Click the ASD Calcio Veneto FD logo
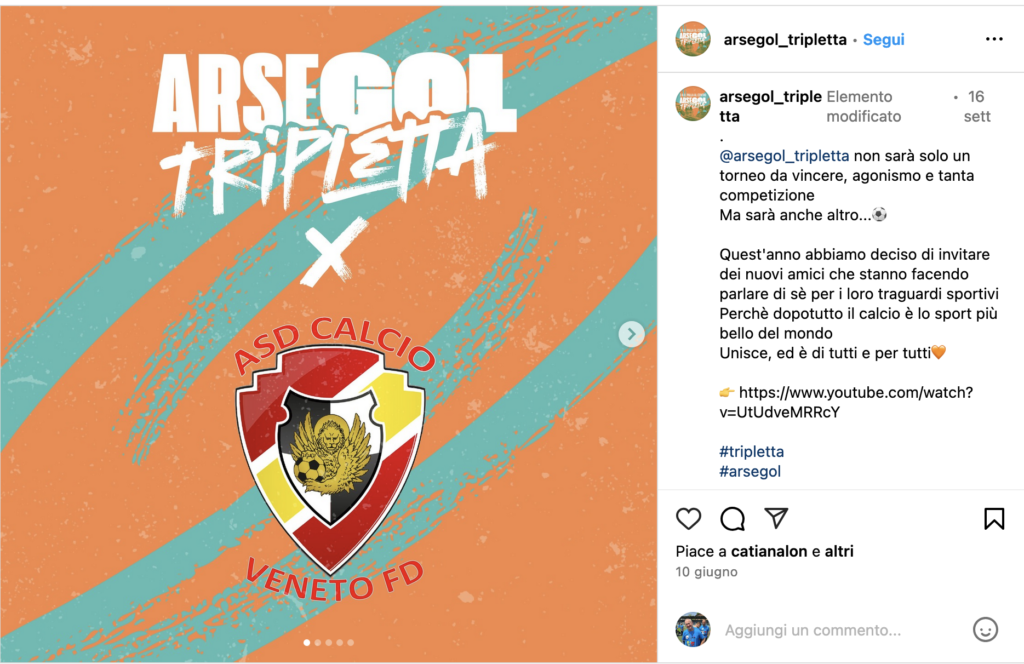This screenshot has width=1024, height=664. pos(330,458)
